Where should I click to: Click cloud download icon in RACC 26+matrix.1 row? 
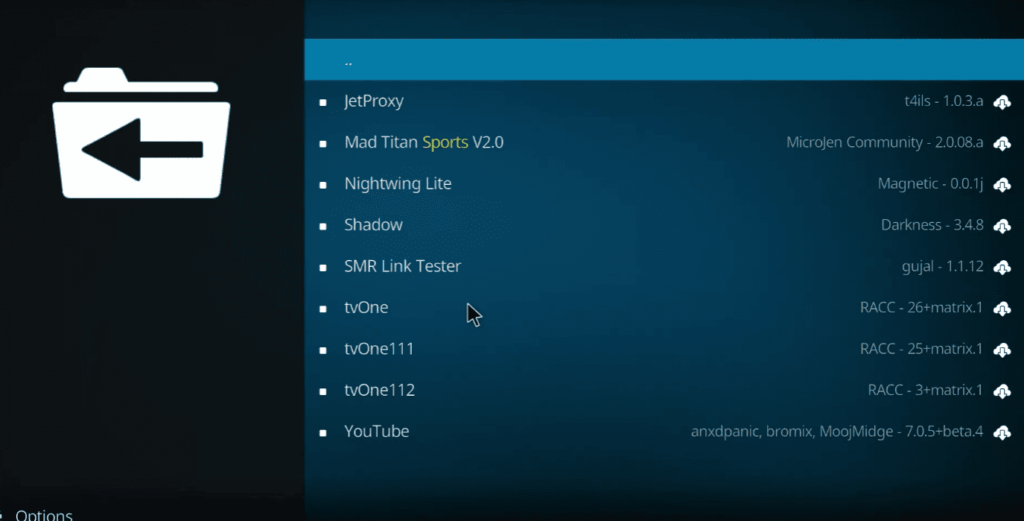tap(1002, 308)
